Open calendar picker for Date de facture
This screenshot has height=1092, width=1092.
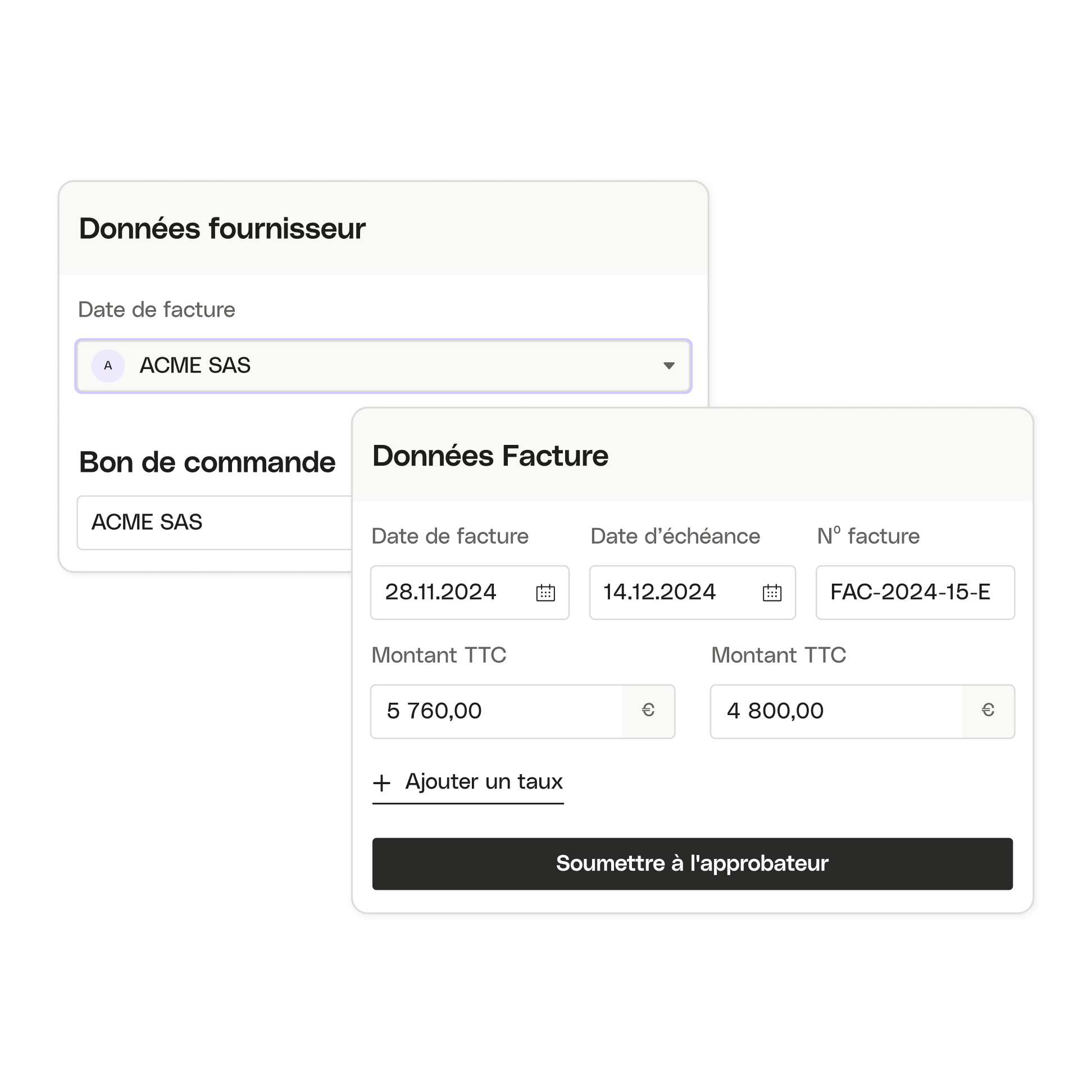point(545,593)
